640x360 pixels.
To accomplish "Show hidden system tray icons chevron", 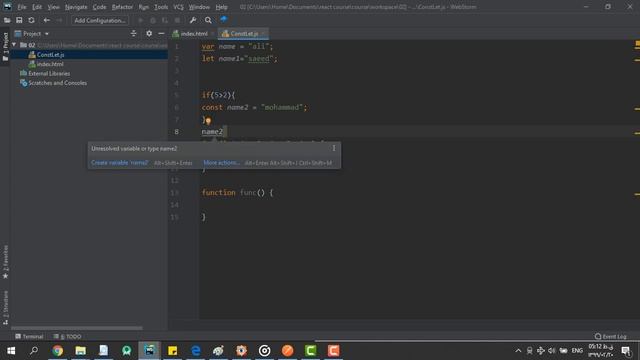I will coord(518,351).
